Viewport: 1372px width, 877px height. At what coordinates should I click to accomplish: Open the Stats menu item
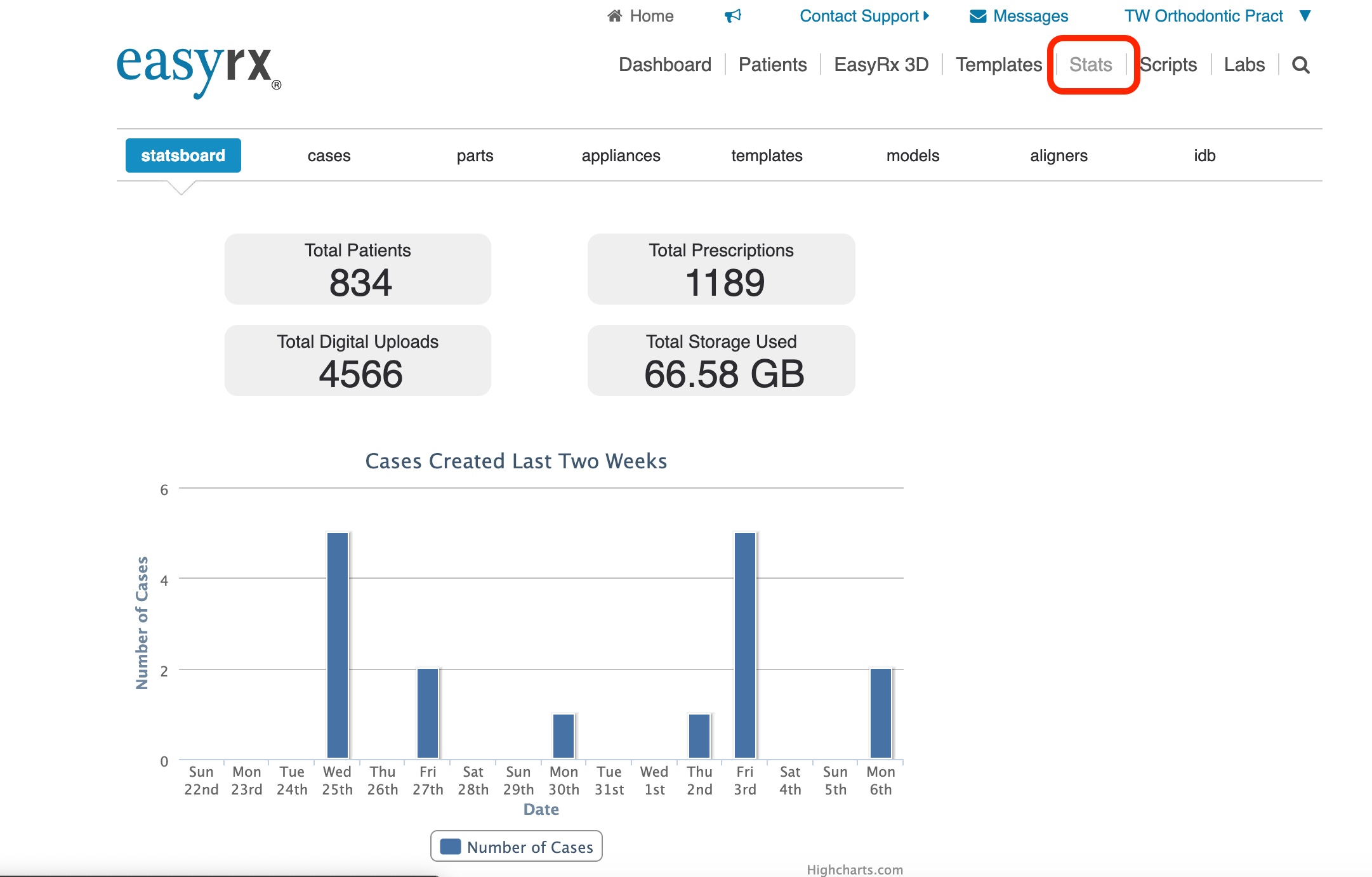click(x=1090, y=65)
